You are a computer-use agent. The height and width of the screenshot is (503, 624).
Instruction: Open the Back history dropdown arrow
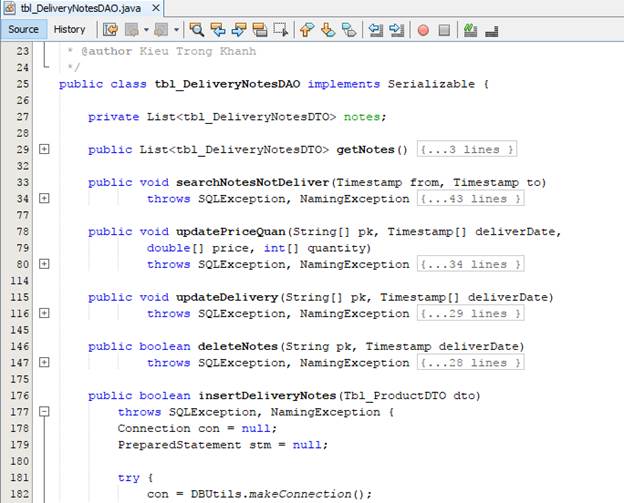[x=146, y=29]
